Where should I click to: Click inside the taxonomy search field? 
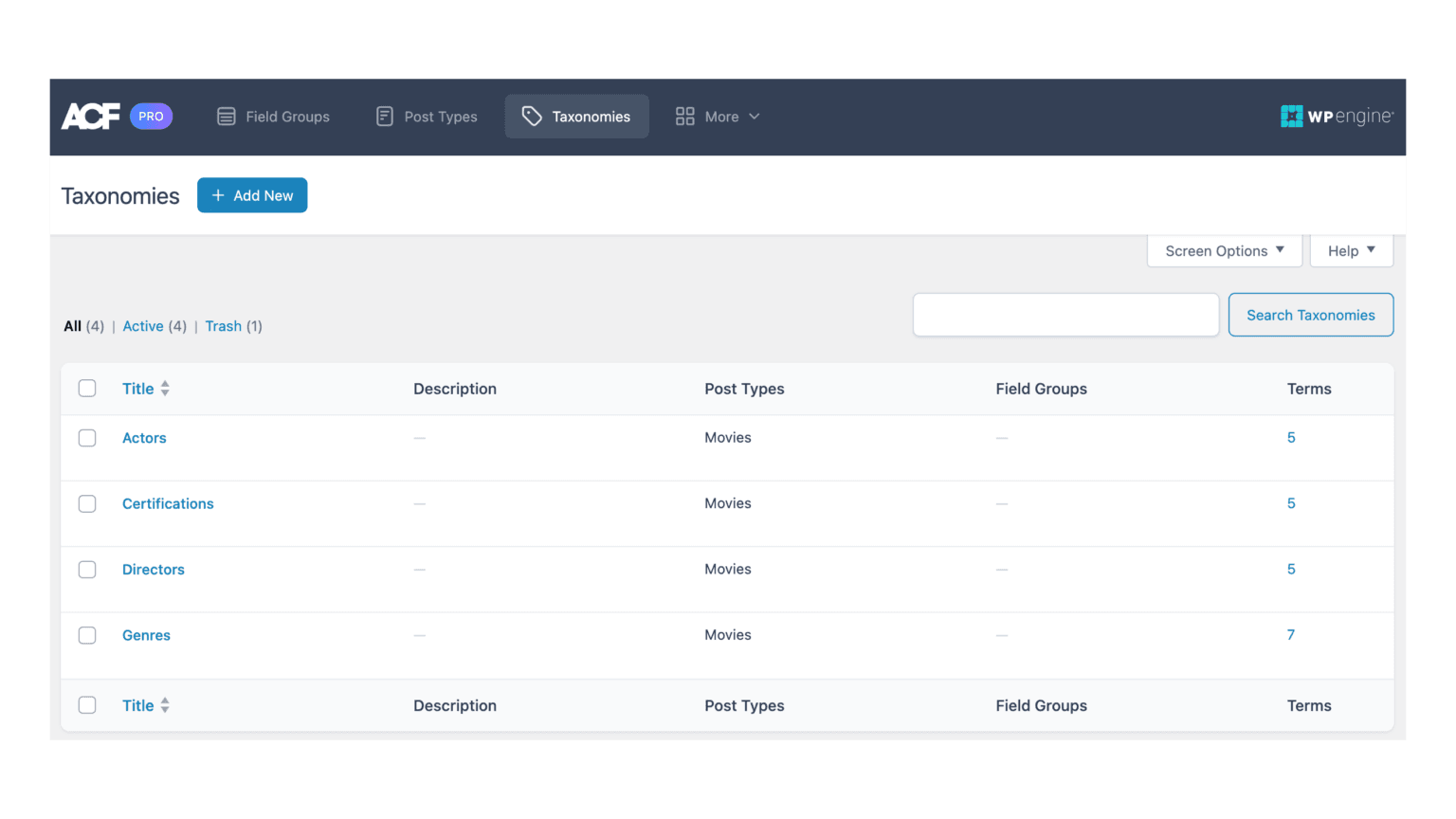pyautogui.click(x=1065, y=315)
